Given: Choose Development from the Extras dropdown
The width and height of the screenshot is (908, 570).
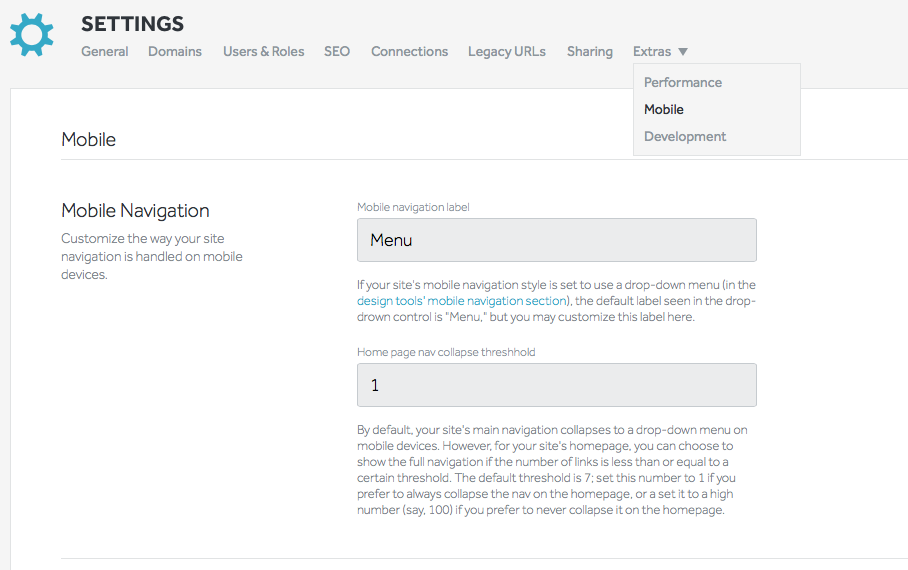Looking at the screenshot, I should (x=685, y=136).
